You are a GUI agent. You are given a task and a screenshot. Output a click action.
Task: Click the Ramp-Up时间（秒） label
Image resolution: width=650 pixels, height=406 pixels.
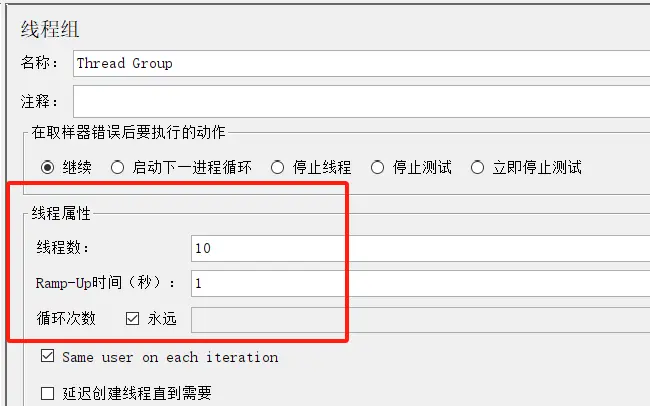[x=105, y=283]
